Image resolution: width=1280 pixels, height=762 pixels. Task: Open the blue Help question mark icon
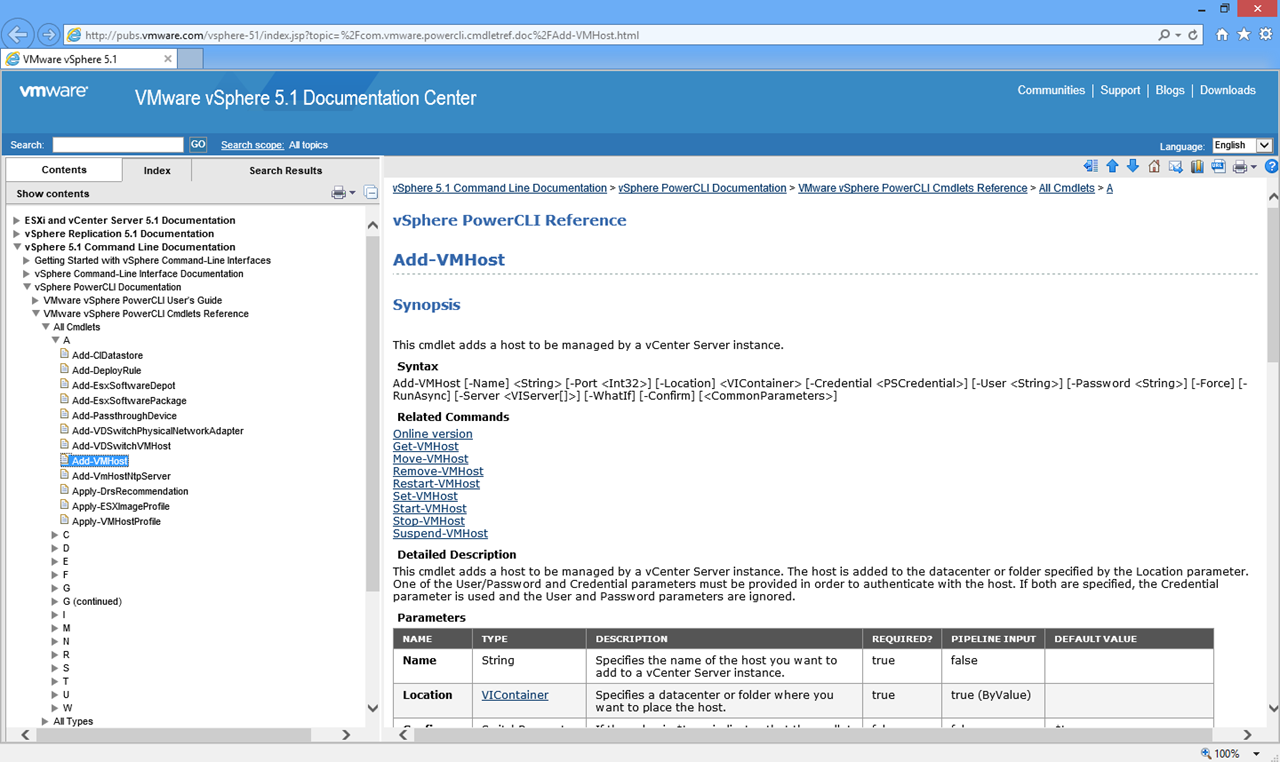click(1272, 167)
